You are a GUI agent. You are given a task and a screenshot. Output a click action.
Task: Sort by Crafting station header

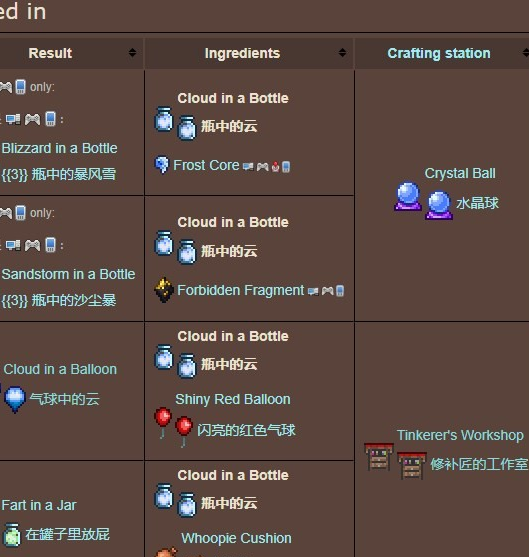[x=439, y=53]
